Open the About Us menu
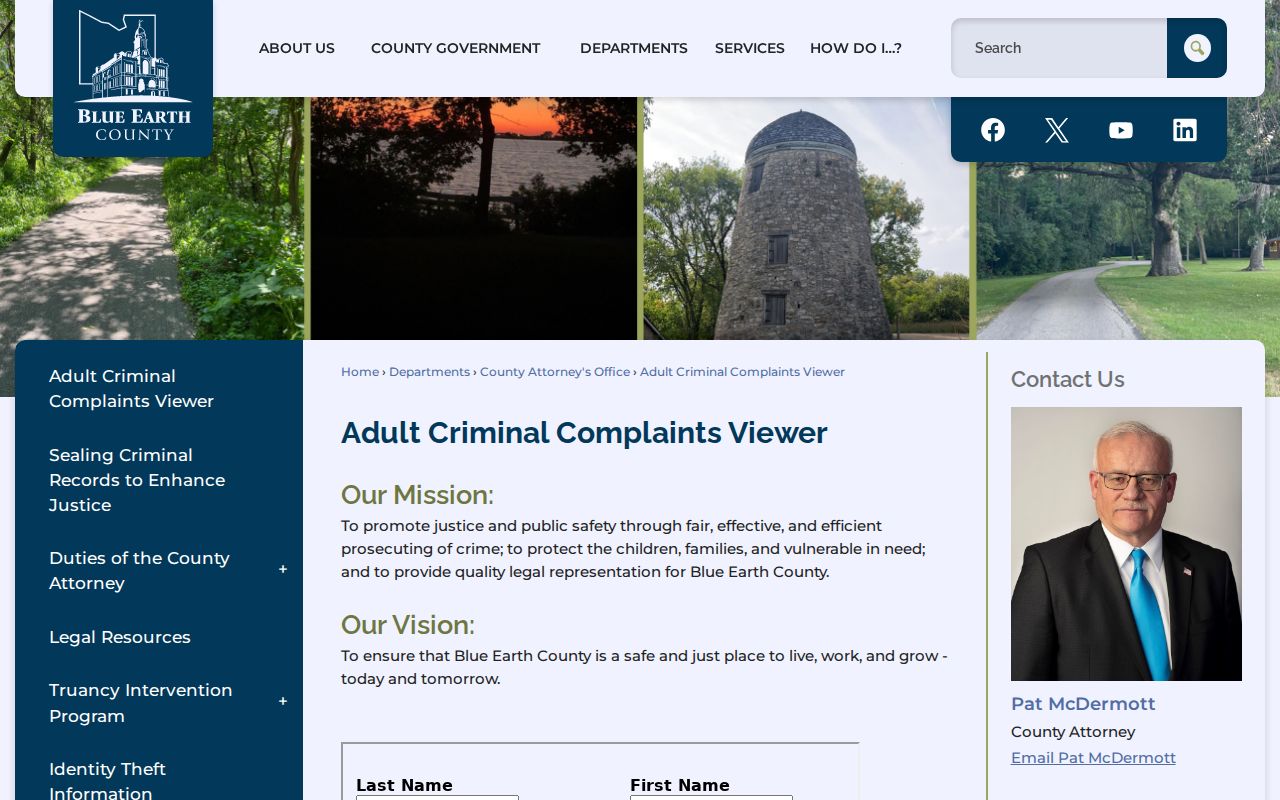Image resolution: width=1280 pixels, height=800 pixels. click(297, 48)
